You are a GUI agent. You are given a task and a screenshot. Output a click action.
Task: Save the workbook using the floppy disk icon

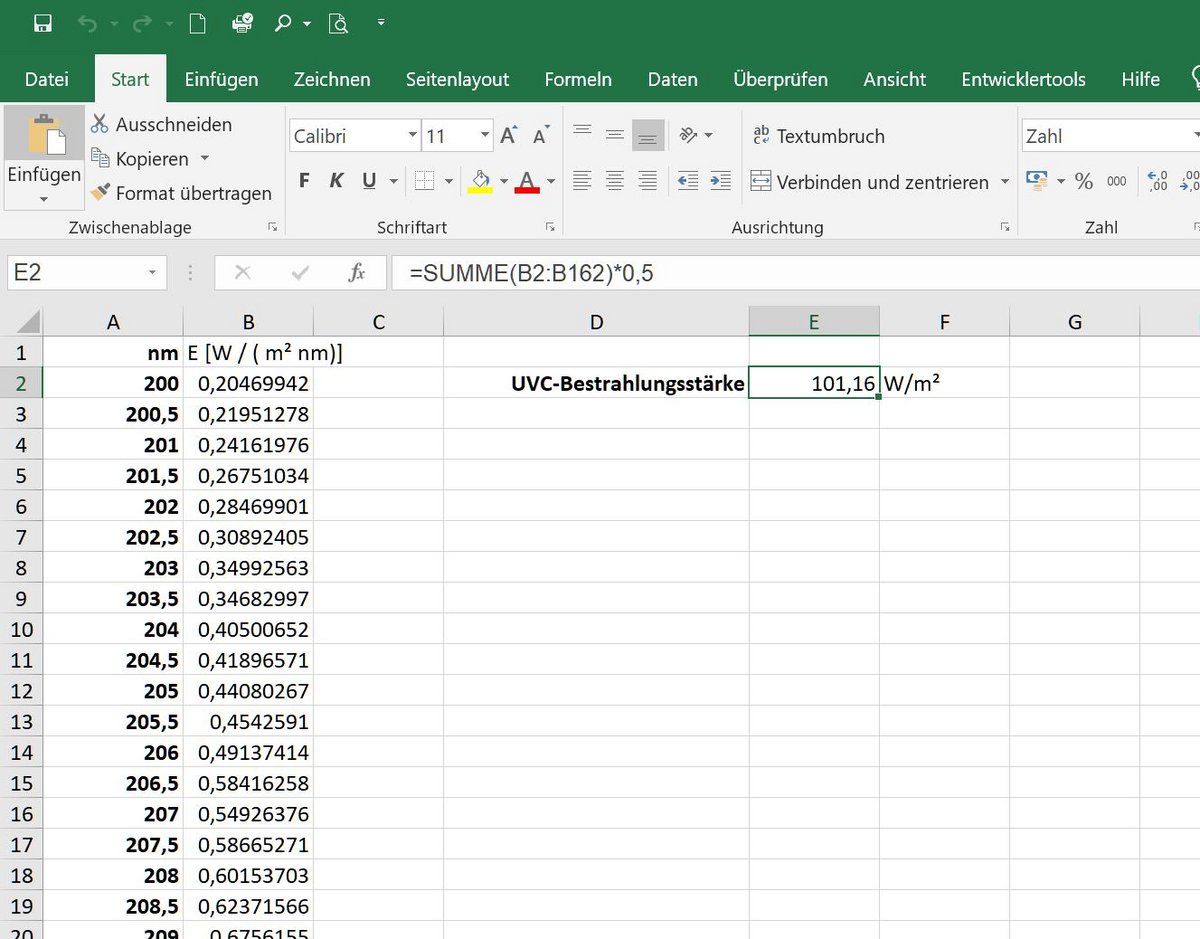(42, 22)
